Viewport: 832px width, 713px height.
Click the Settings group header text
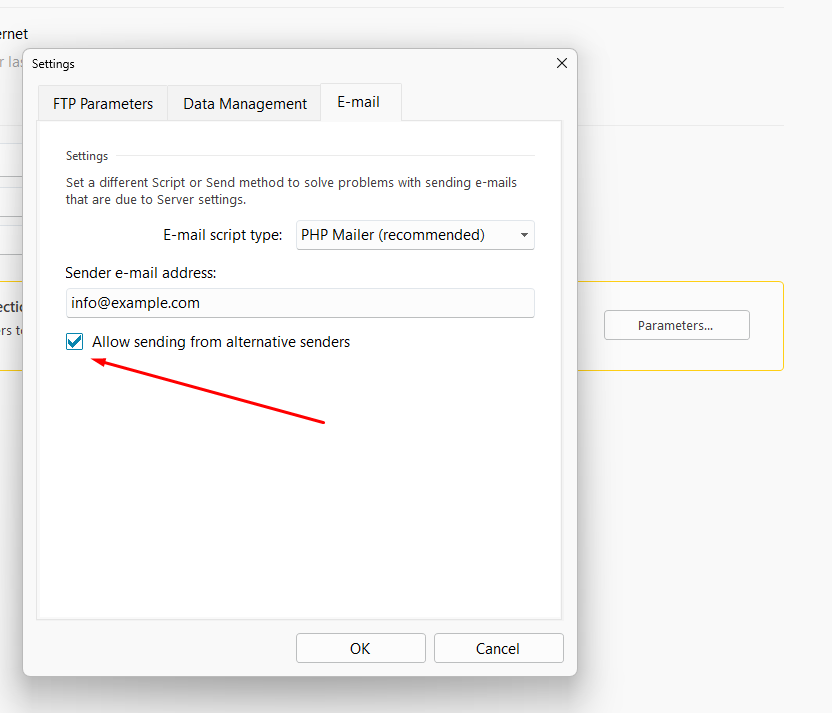[87, 156]
